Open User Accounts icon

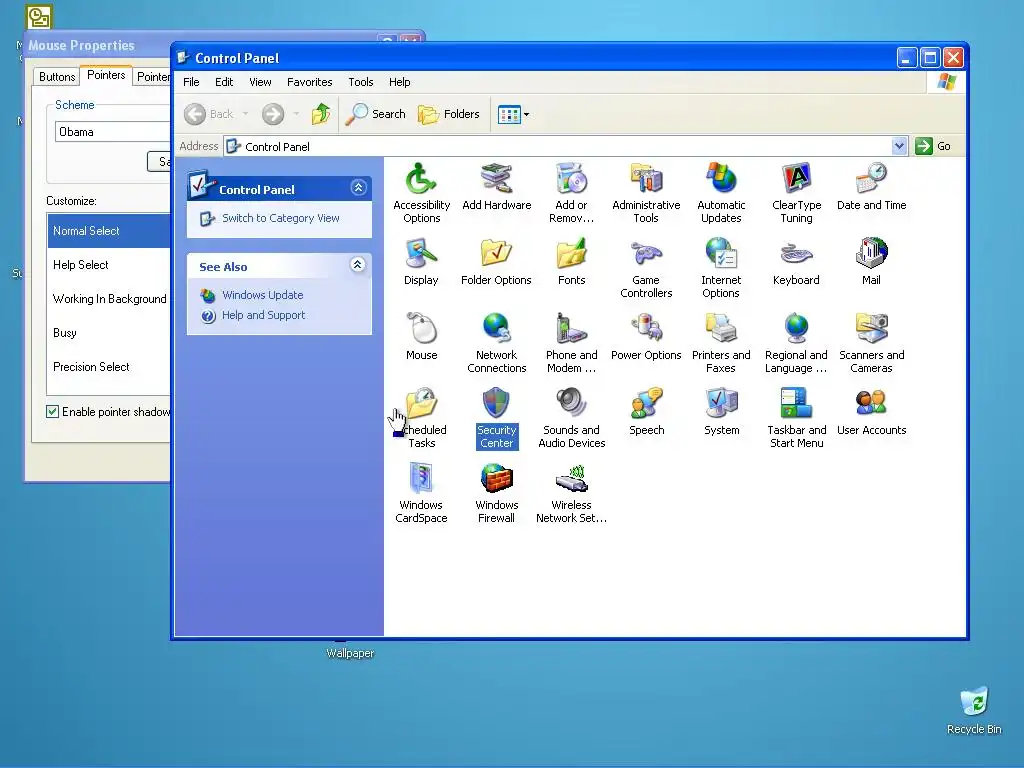tap(871, 412)
